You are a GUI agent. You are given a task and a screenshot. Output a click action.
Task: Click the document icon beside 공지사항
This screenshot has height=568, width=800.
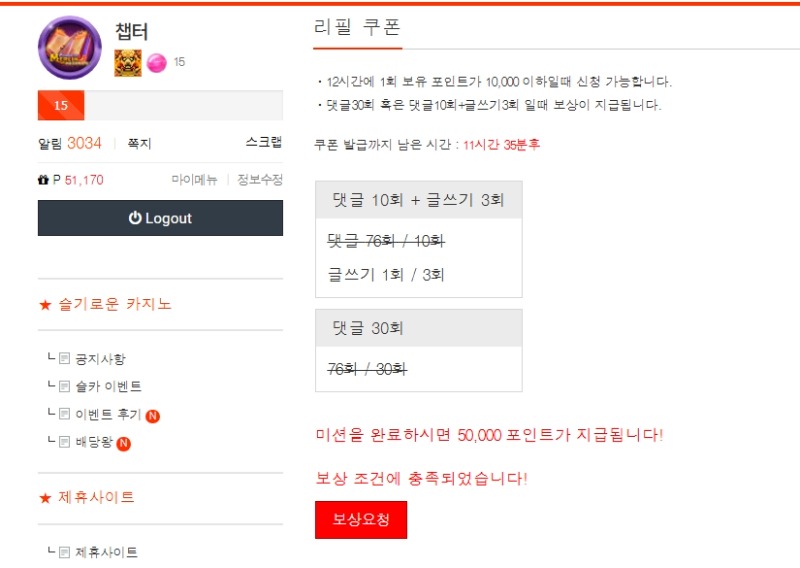[64, 358]
